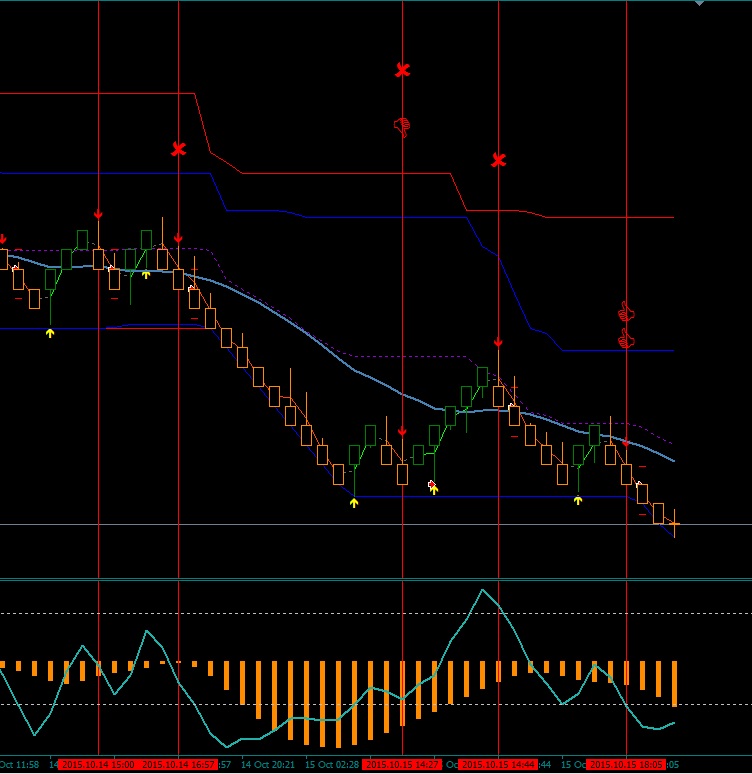Viewport: 752px width, 774px height.
Task: Click the red X on the 16:57 vertical line
Action: 178,149
